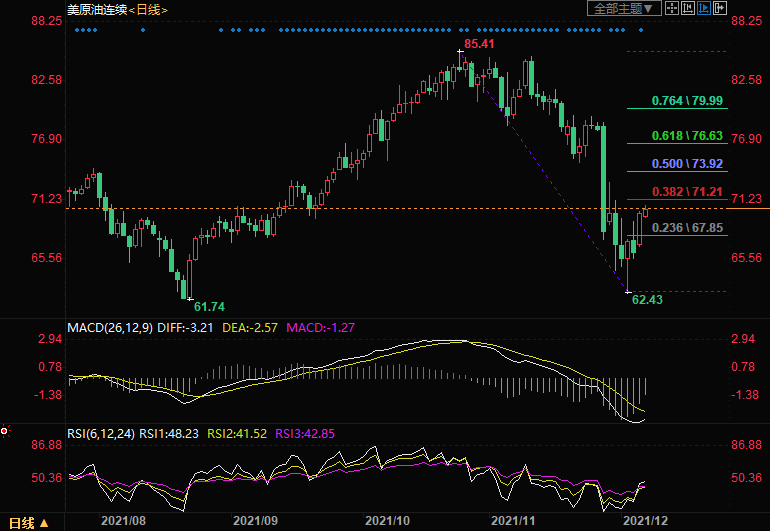Image resolution: width=770 pixels, height=531 pixels.
Task: Click the 美原油连续 chart title
Action: click(x=97, y=10)
